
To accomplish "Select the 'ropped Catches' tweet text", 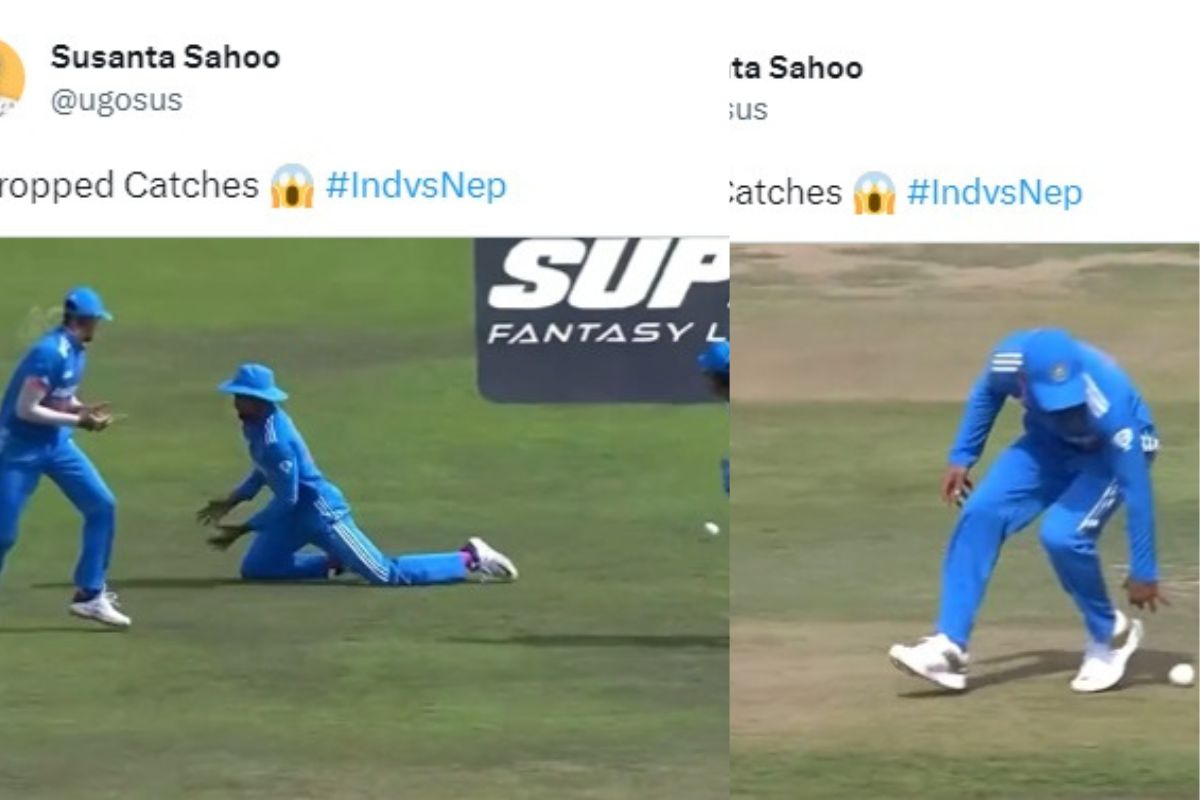I will 129,186.
